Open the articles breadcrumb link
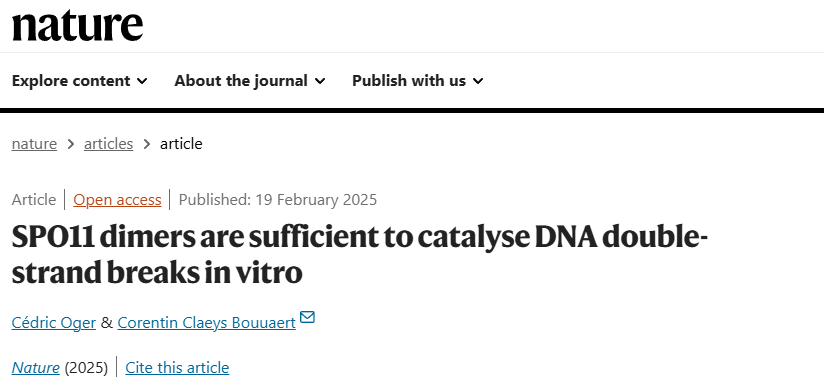The width and height of the screenshot is (824, 390). point(108,144)
